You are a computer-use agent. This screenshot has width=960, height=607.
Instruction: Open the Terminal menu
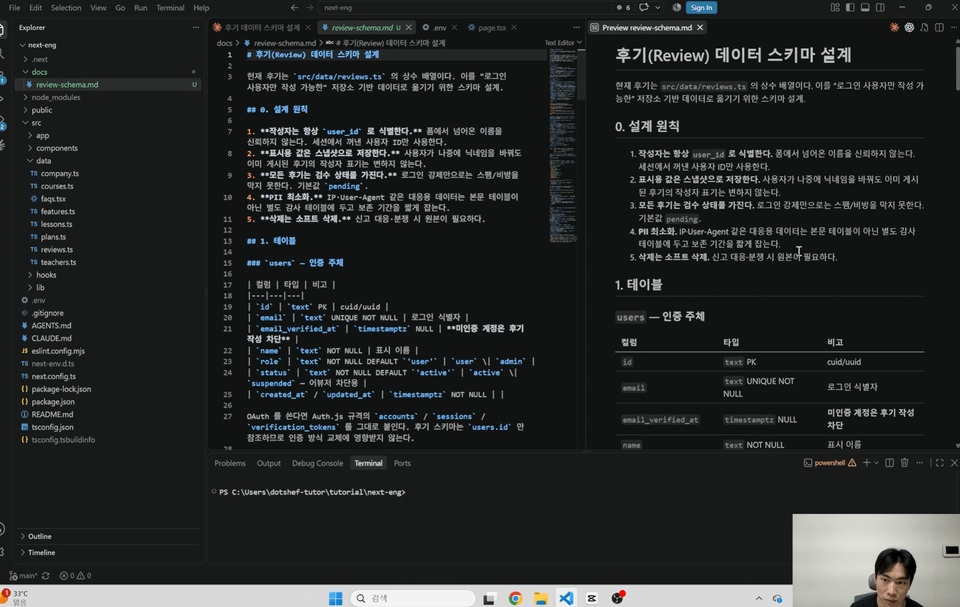[x=170, y=8]
